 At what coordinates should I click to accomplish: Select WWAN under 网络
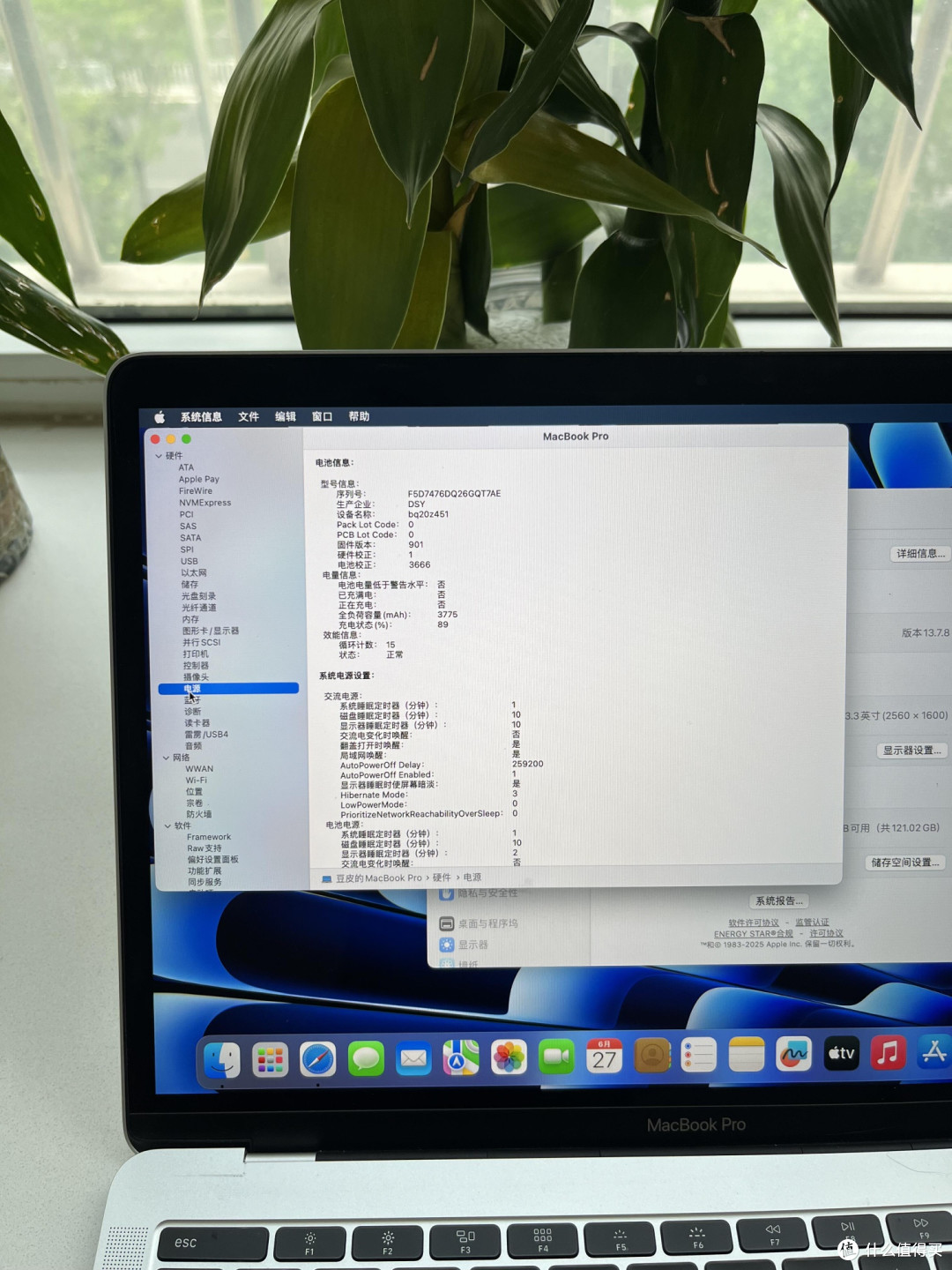199,769
